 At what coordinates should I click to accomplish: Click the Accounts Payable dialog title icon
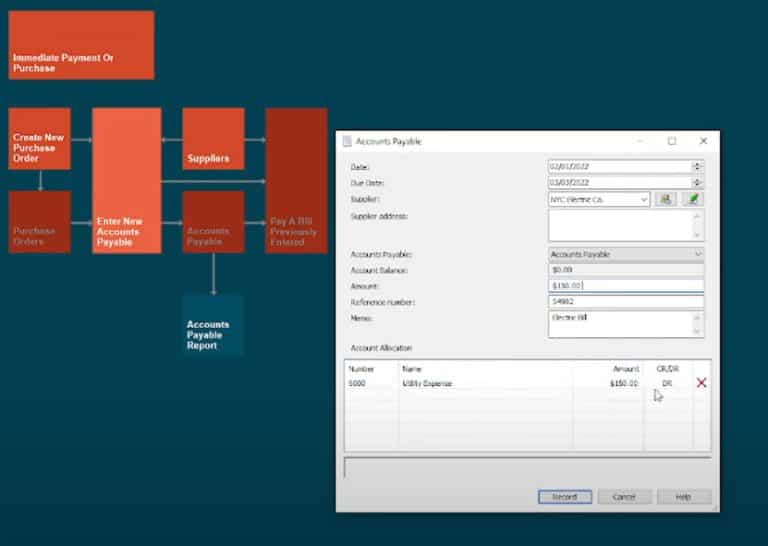pos(347,142)
